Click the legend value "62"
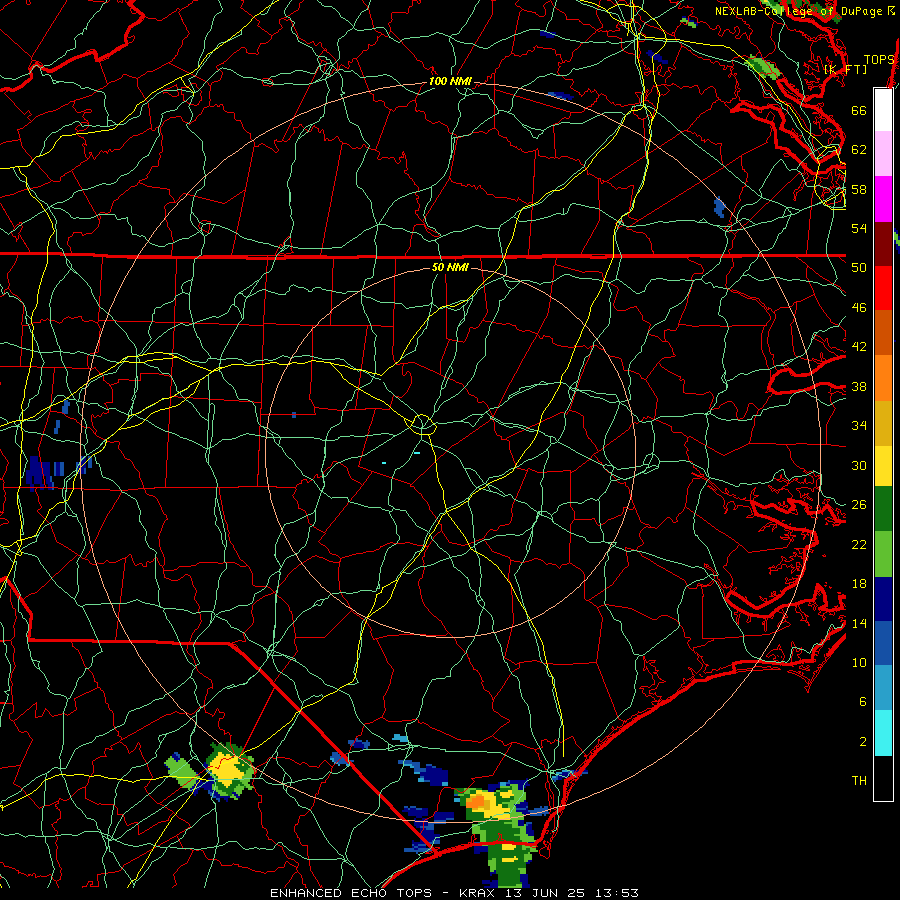The image size is (900, 900). tap(859, 150)
